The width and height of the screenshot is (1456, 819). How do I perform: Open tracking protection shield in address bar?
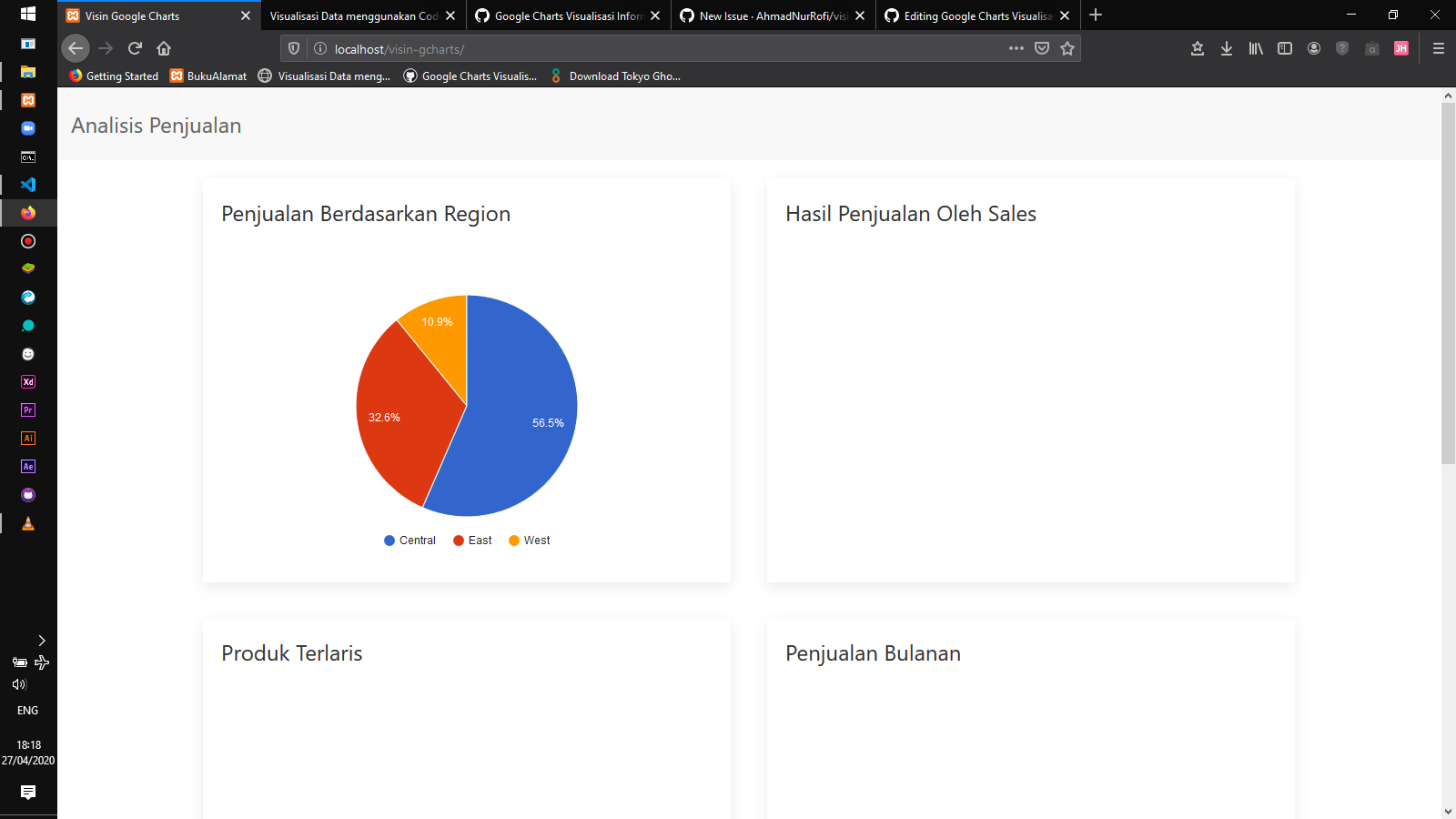click(x=294, y=48)
